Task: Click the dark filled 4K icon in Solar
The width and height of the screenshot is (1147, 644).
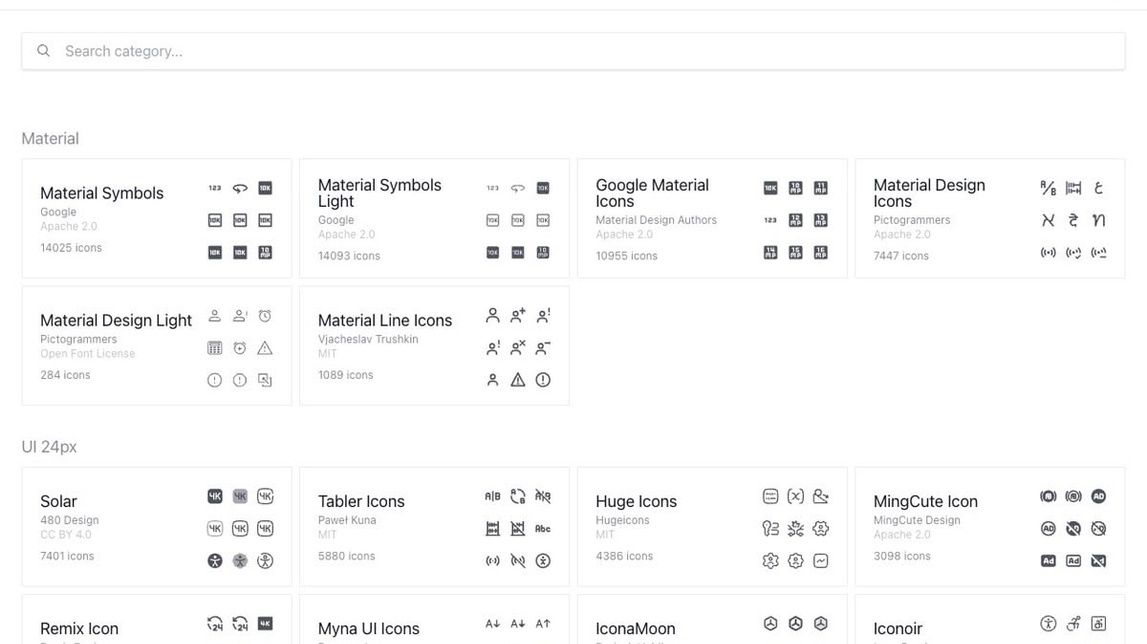Action: click(x=214, y=496)
